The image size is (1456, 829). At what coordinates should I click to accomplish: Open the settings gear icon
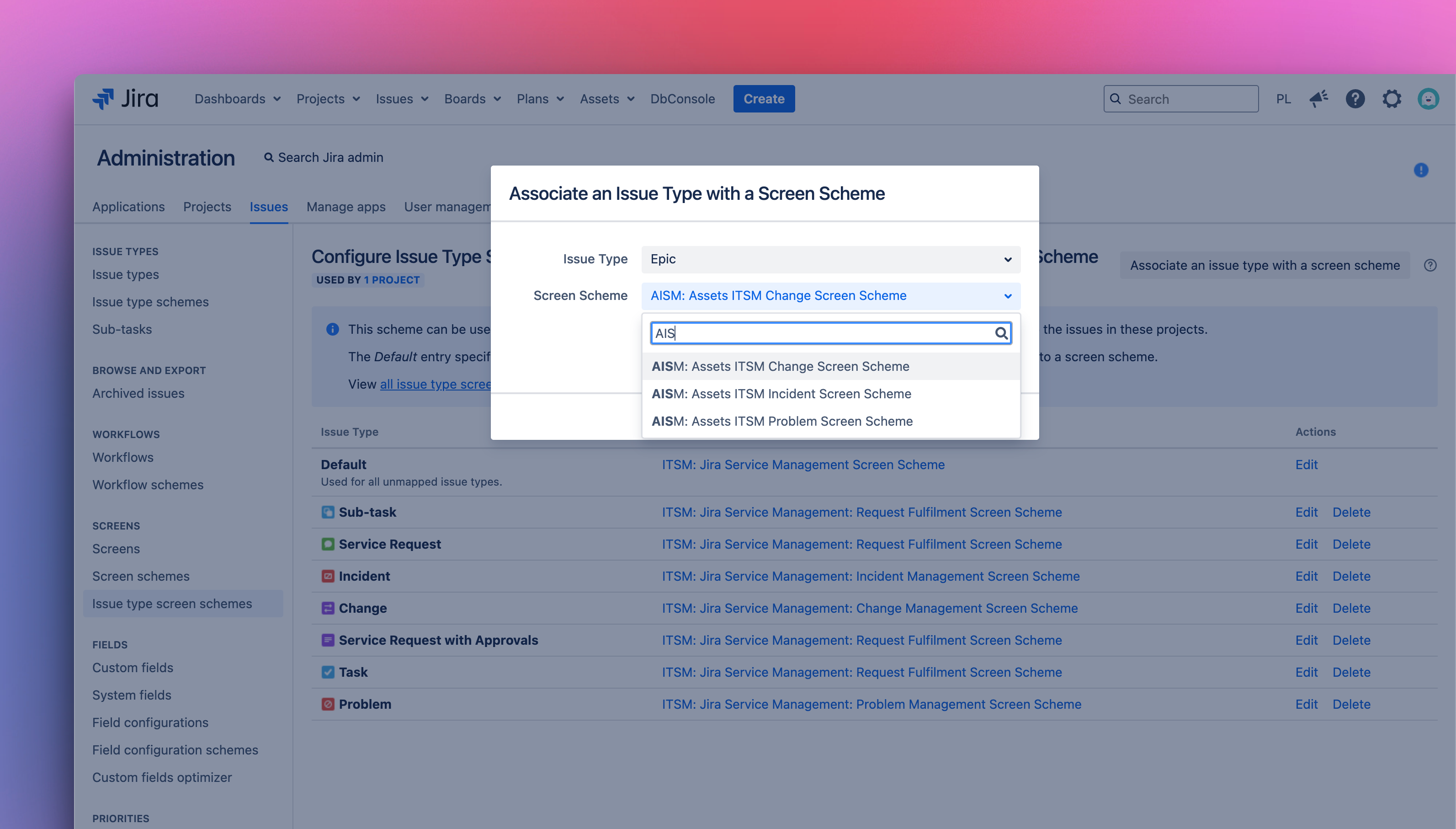pos(1391,99)
